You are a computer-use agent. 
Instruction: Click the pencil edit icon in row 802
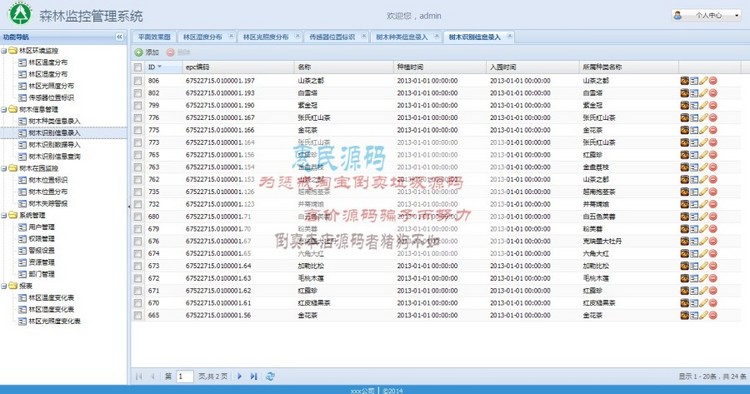703,93
